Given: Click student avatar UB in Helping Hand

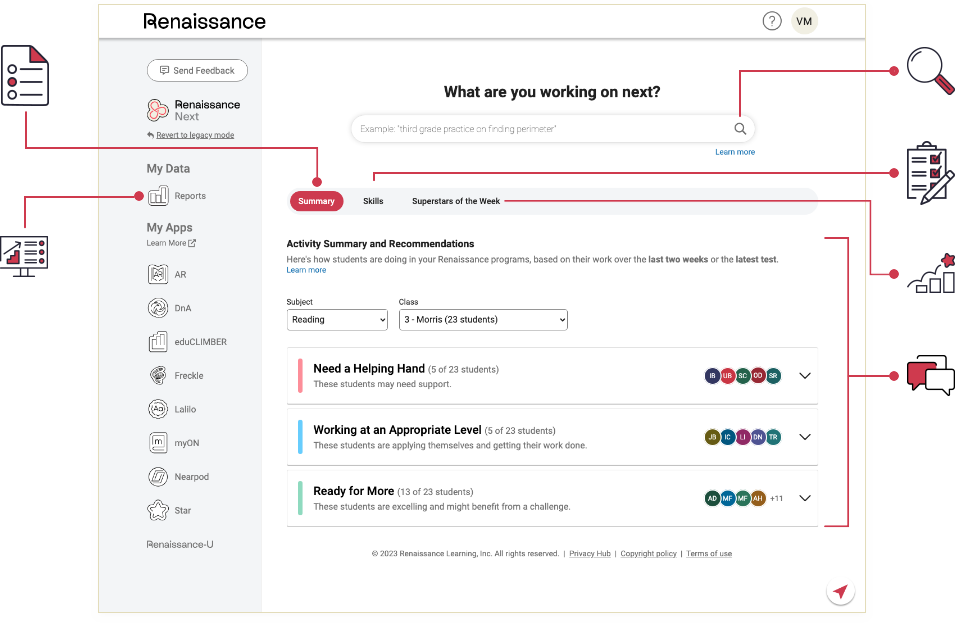Looking at the screenshot, I should [x=727, y=376].
